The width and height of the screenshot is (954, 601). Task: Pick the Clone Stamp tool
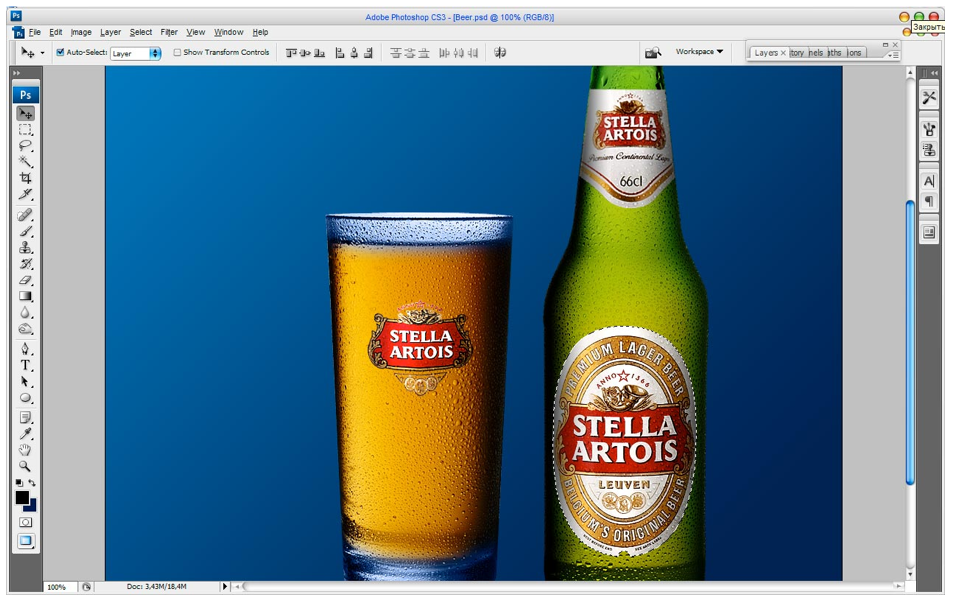tap(26, 247)
